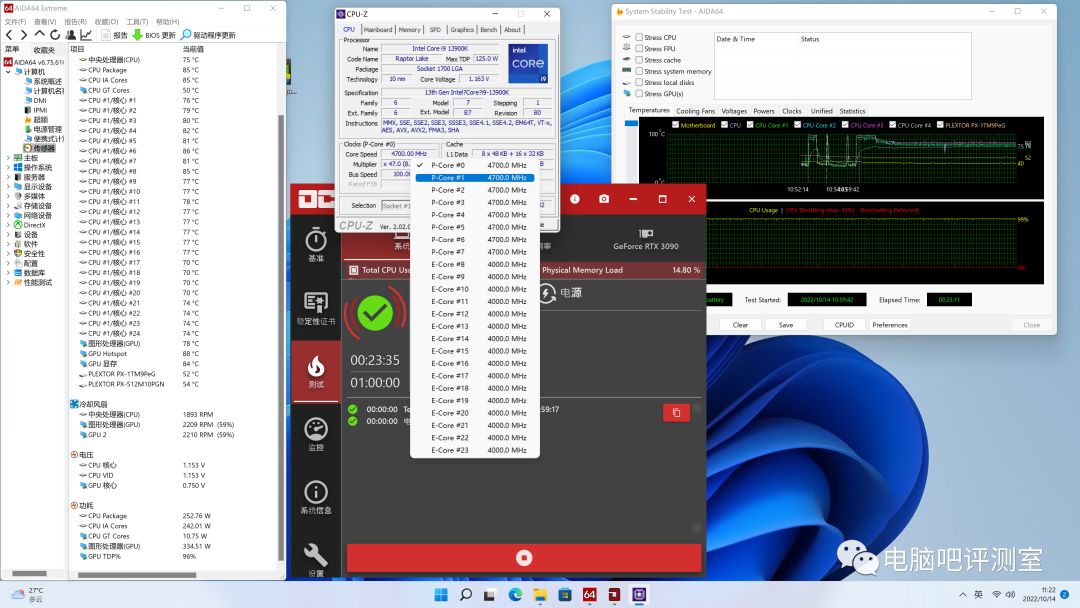Open the 文件(F) menu in AIDA64
This screenshot has height=608, width=1080.
[x=15, y=22]
